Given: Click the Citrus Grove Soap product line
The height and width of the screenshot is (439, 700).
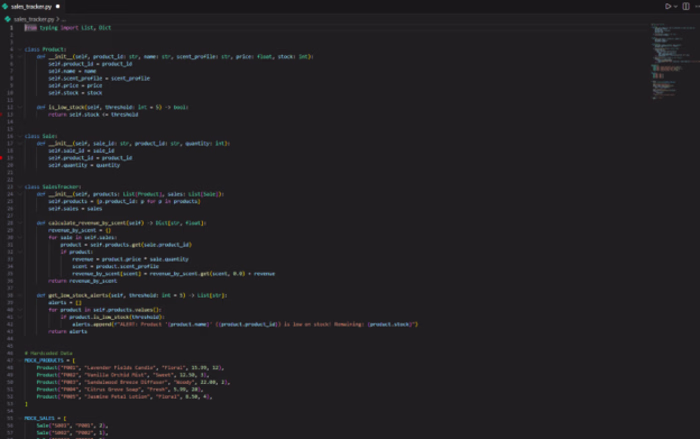Looking at the screenshot, I should pos(120,389).
